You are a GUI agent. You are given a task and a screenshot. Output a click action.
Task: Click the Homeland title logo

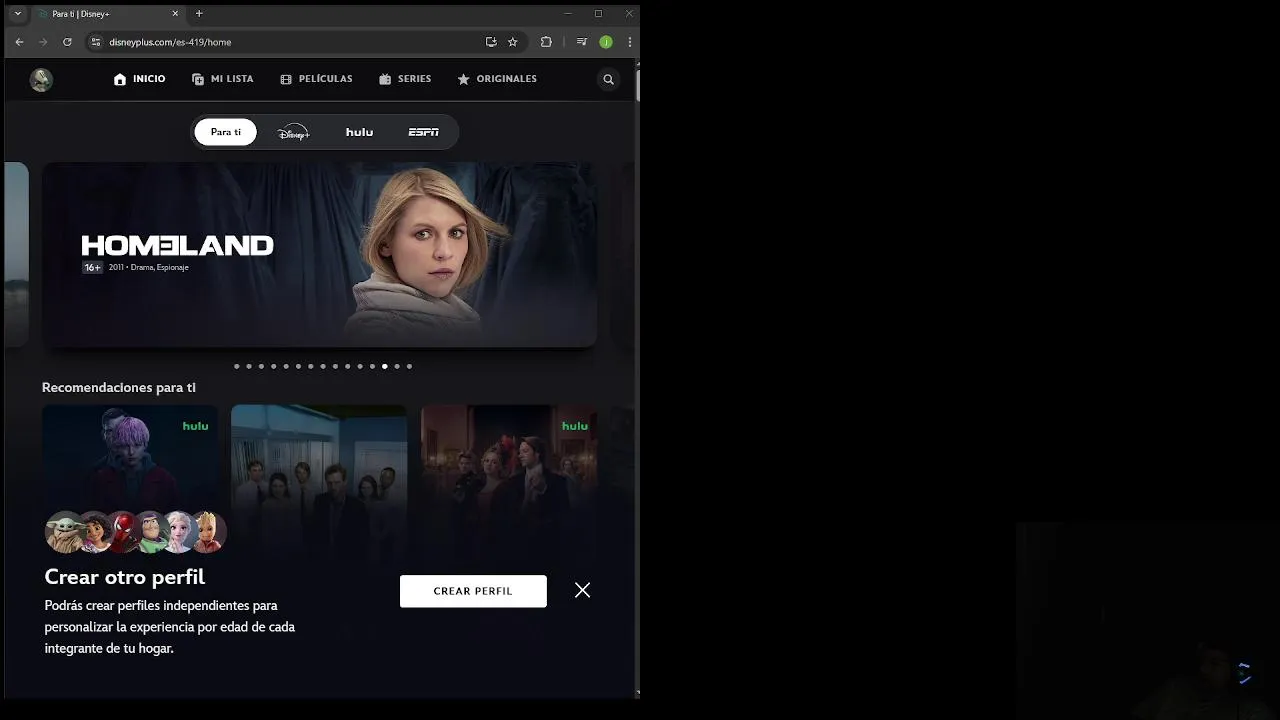pos(177,245)
